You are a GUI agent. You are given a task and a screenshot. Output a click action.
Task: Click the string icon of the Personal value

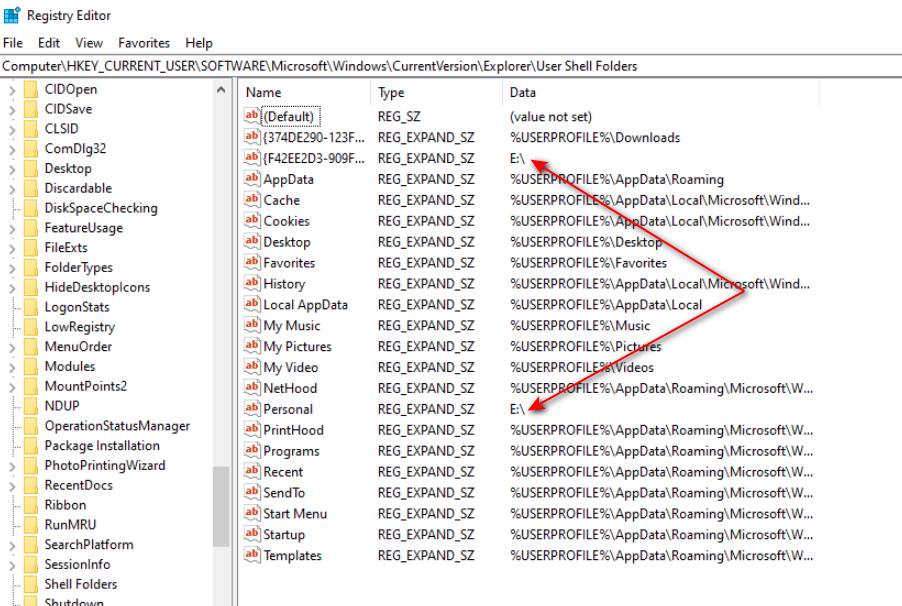(x=251, y=409)
